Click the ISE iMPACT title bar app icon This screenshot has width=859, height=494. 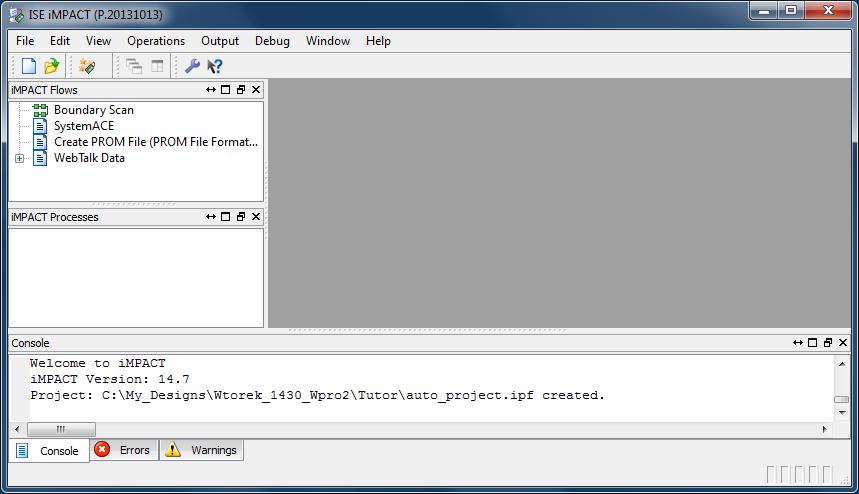click(16, 15)
